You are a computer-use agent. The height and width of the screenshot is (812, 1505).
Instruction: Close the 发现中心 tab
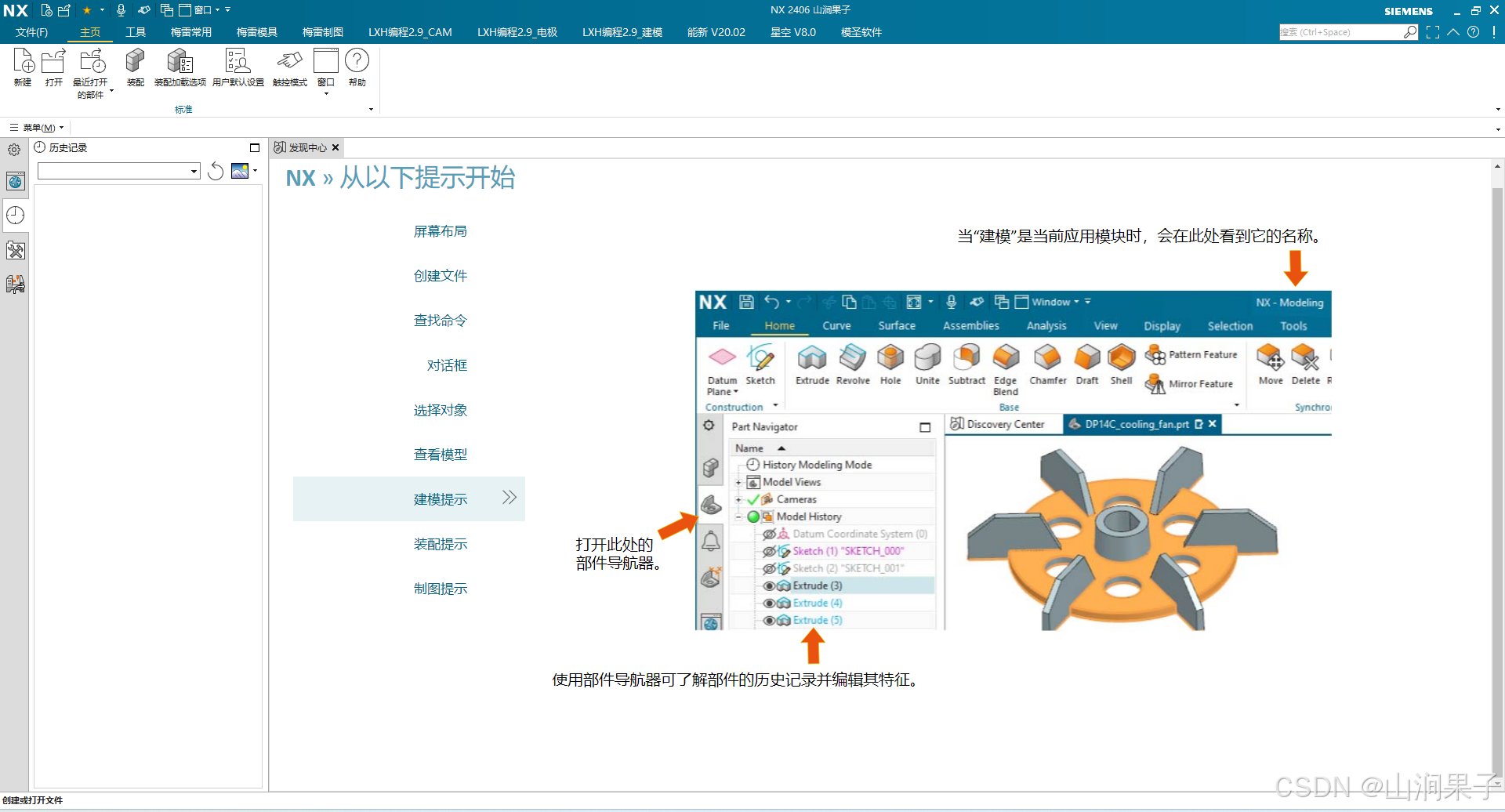(x=335, y=147)
